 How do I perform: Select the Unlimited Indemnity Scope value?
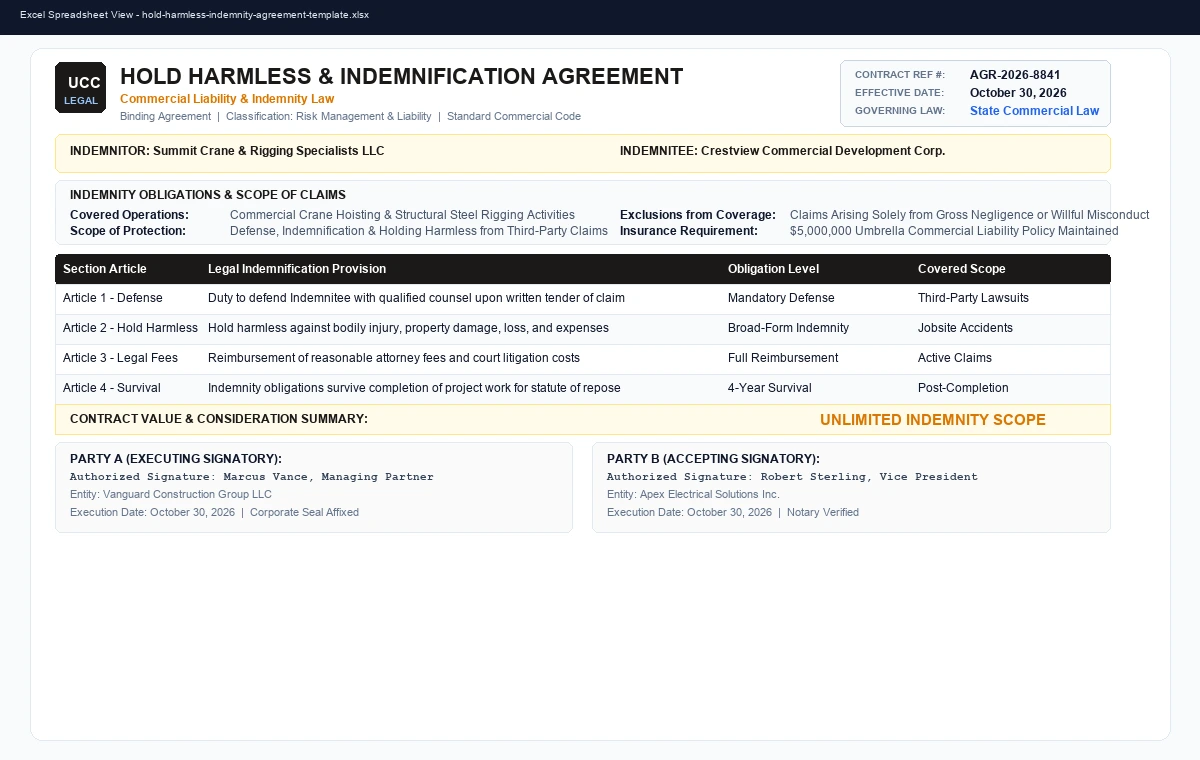(x=933, y=420)
